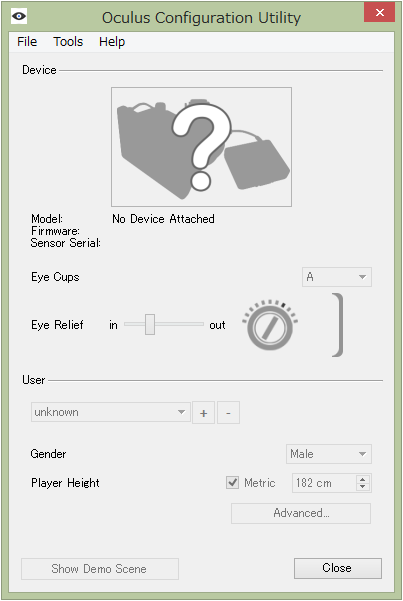Click the 'Sensor Serial:' label
Viewport: 403px width, 601px height.
tap(66, 243)
